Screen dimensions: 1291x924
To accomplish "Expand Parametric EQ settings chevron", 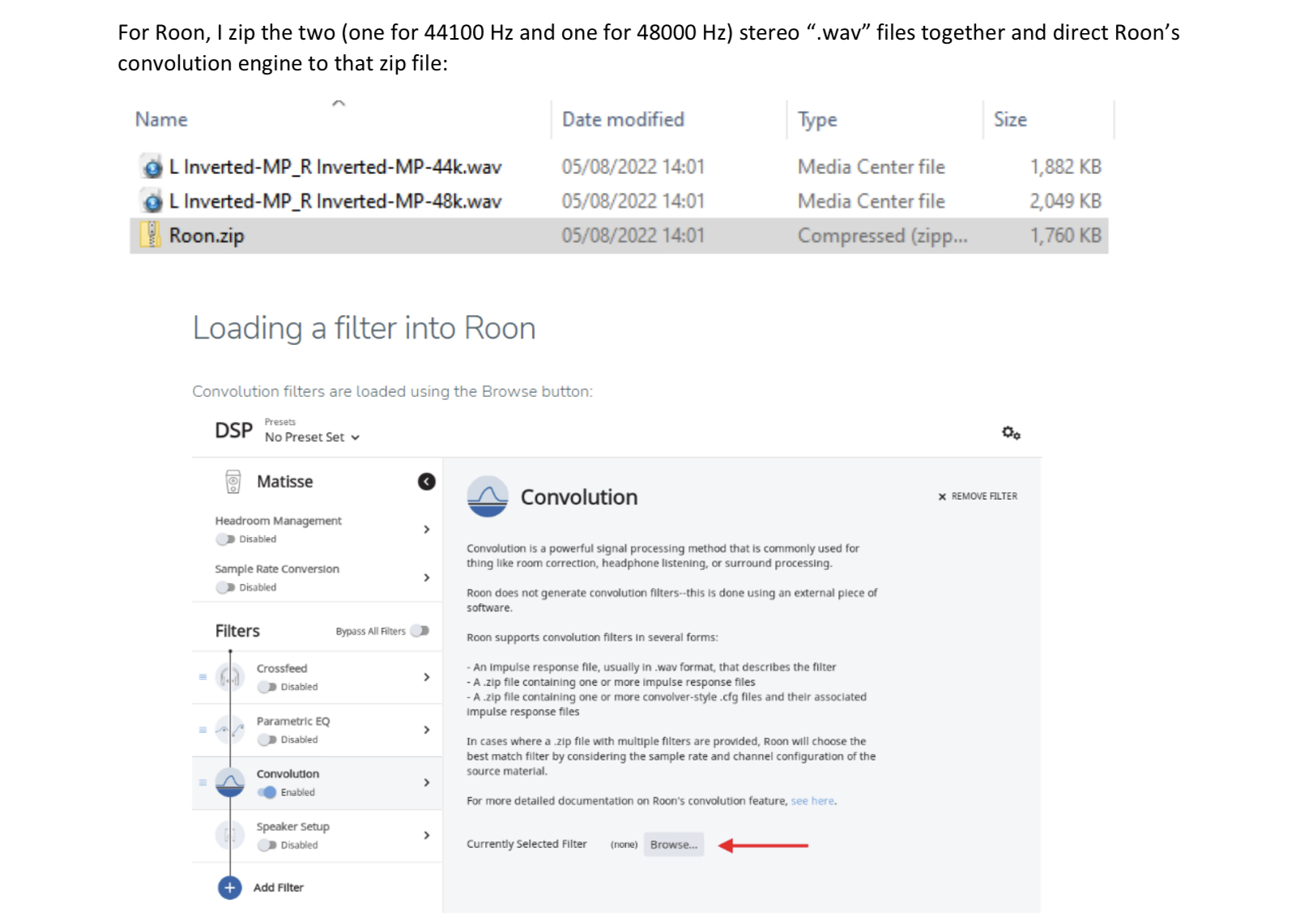I will (x=427, y=730).
